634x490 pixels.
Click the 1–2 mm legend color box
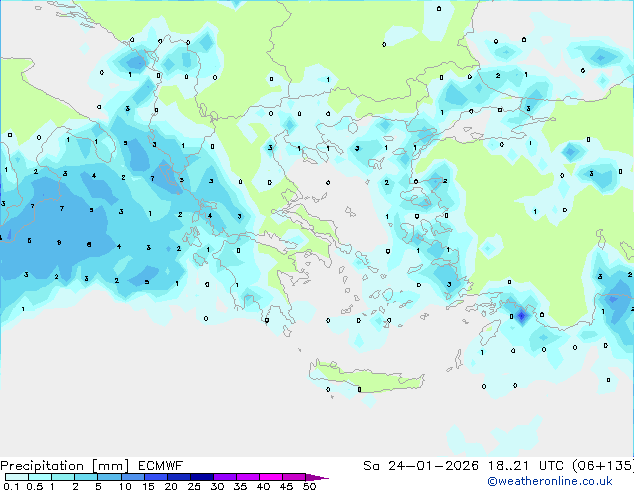63,477
